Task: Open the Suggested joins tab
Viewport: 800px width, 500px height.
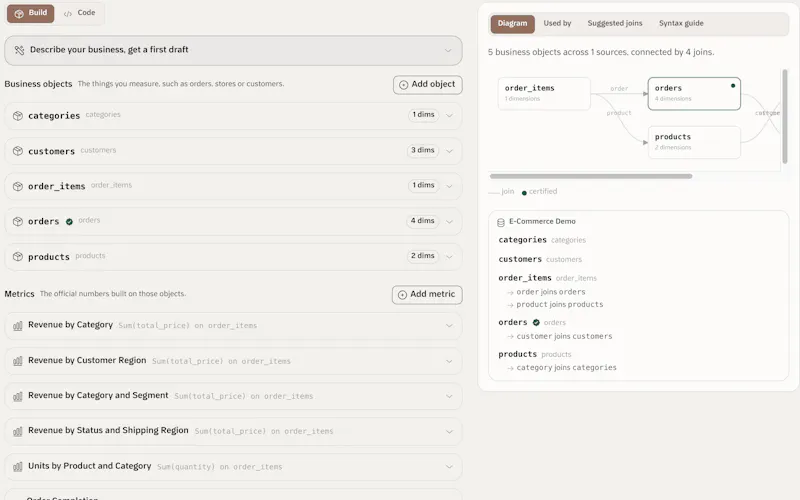Action: coord(615,23)
